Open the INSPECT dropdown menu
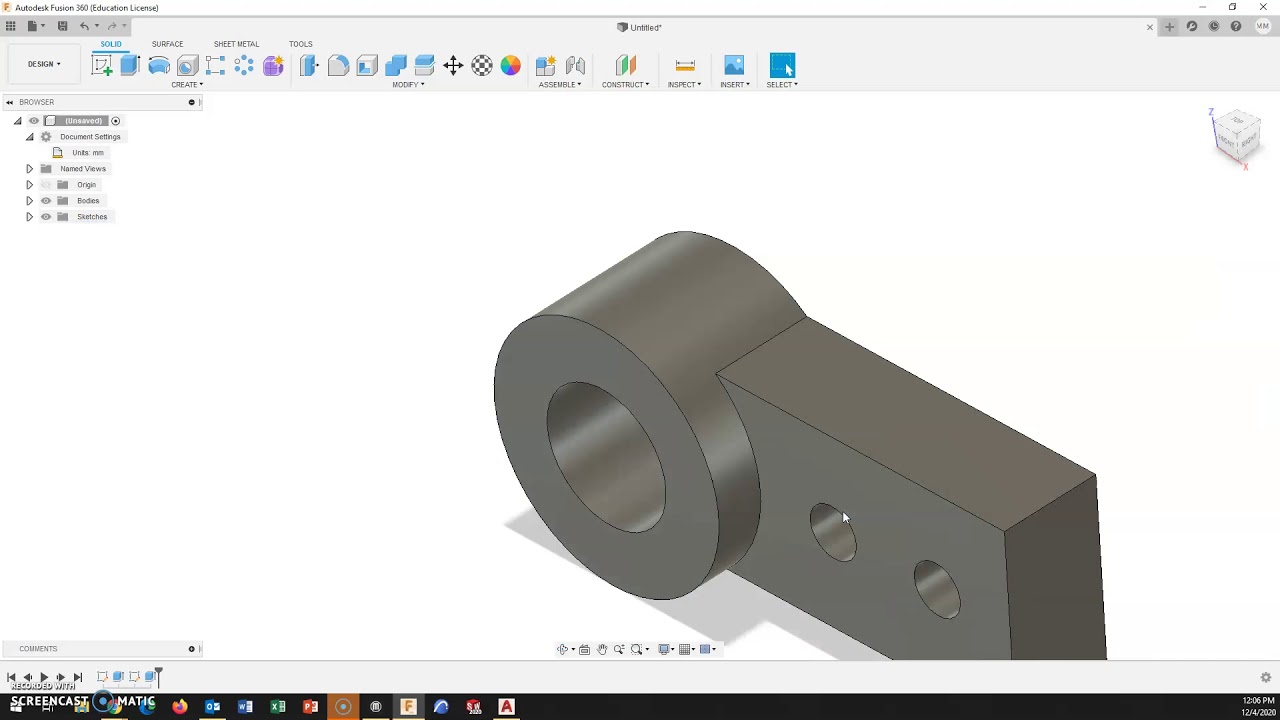1280x720 pixels. [685, 85]
